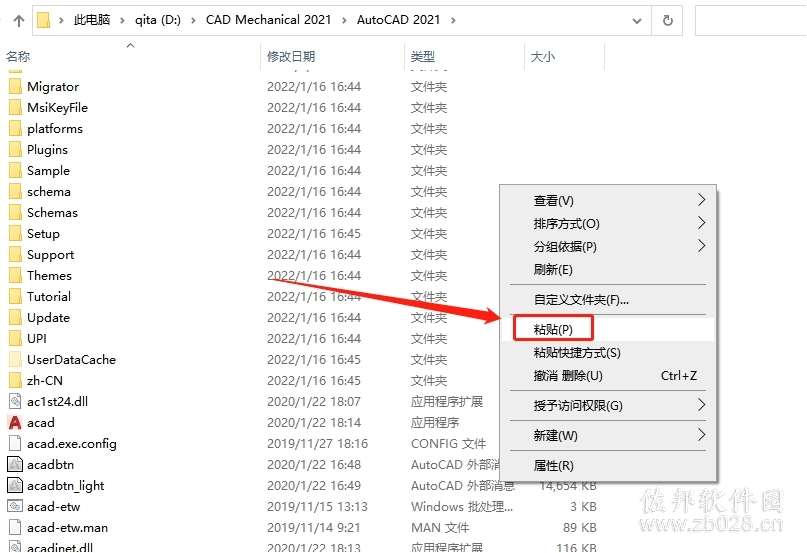
Task: Click the Migrator folder icon
Action: click(x=15, y=87)
